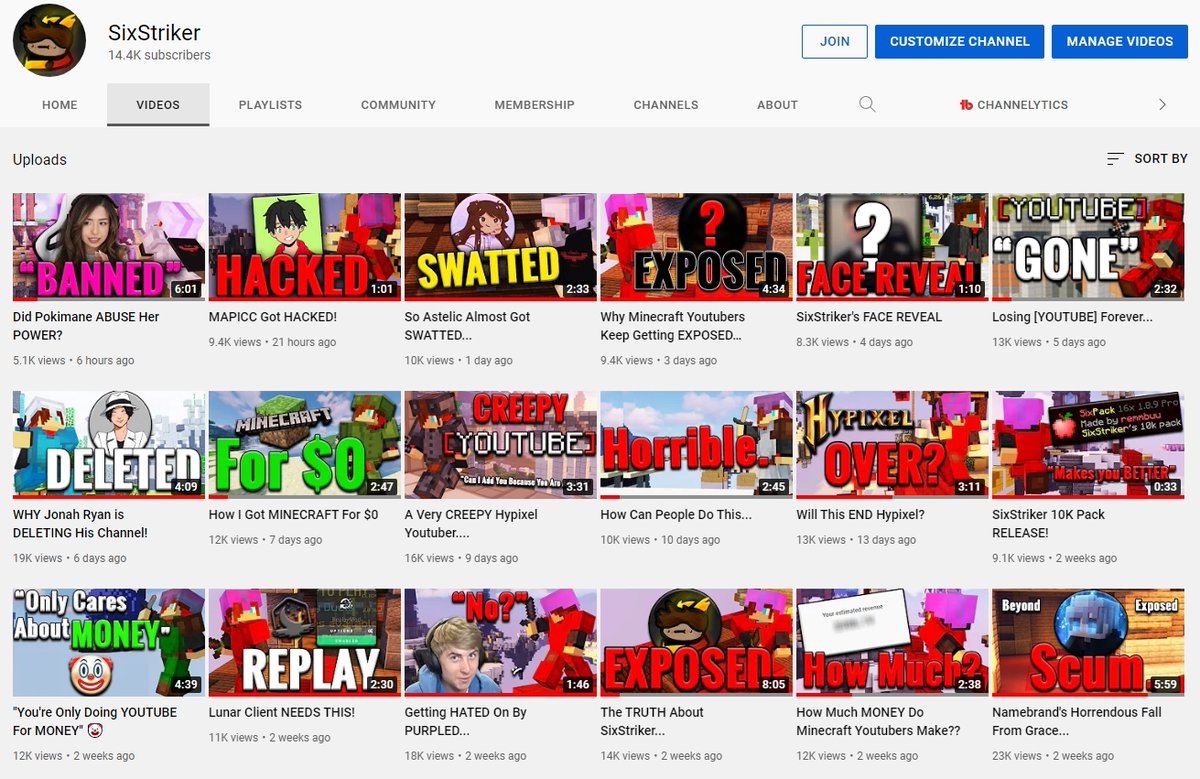Click title 'Why Minecraft Youtubers Keep Getting EXPOSED'
The width and height of the screenshot is (1200, 779).
coord(673,326)
